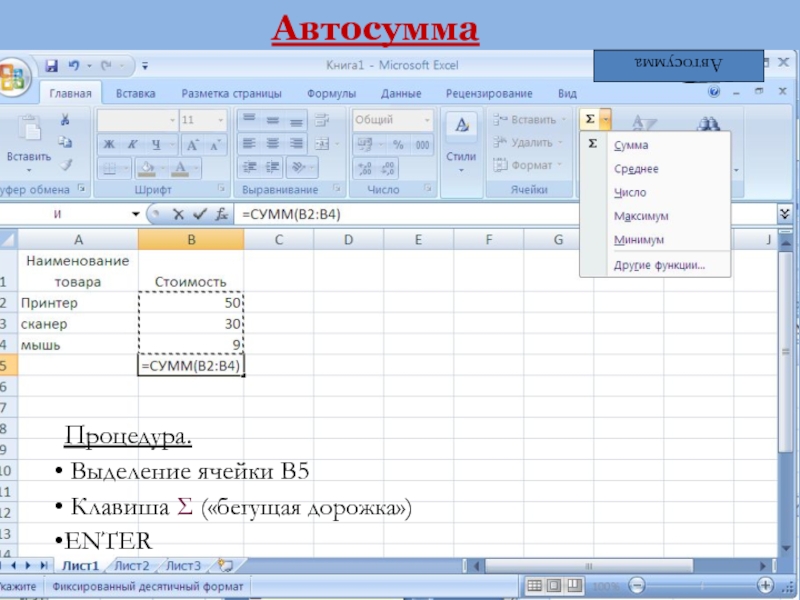Click the wrap text icon
Image resolution: width=800 pixels, height=600 pixels.
[x=321, y=120]
